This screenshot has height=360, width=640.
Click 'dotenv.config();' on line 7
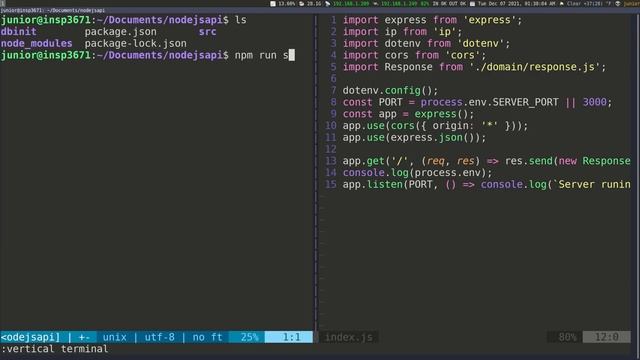[390, 91]
